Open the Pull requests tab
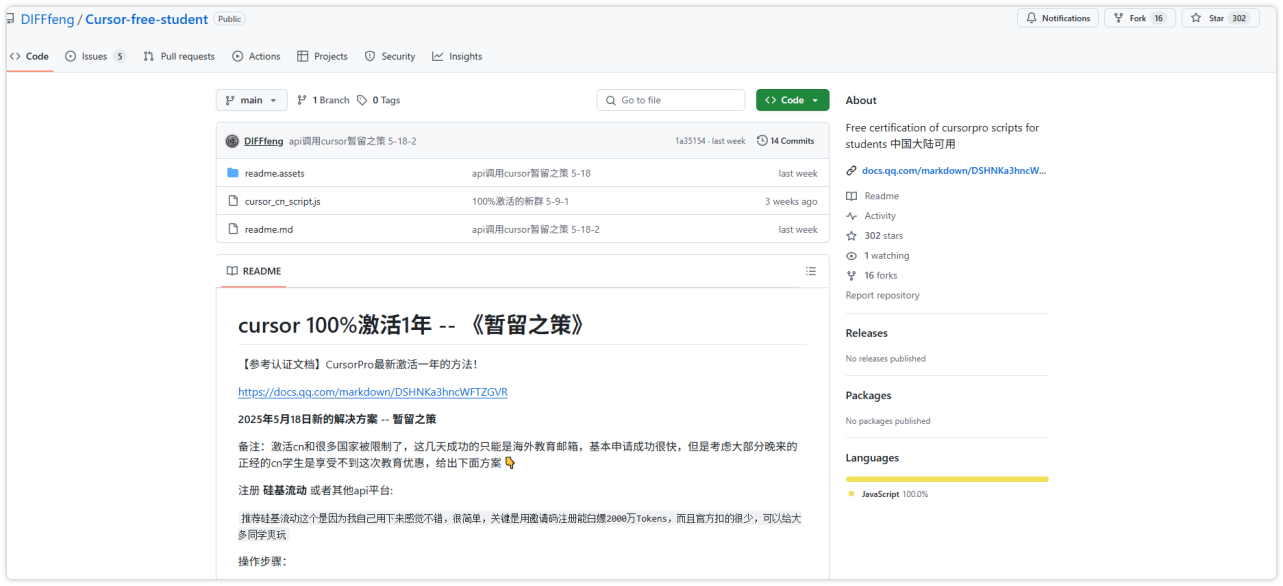This screenshot has height=586, width=1283. 179,56
